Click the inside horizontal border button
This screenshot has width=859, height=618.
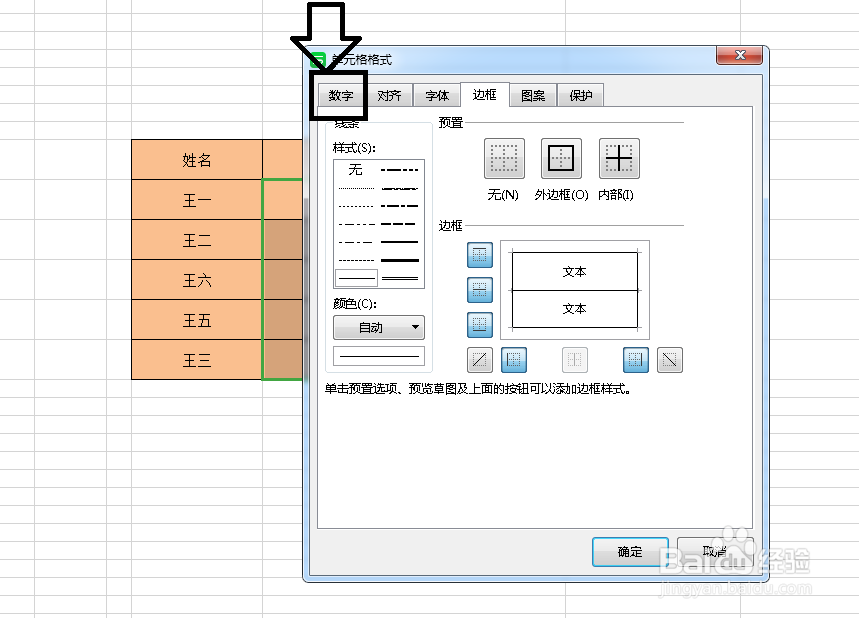(x=479, y=290)
